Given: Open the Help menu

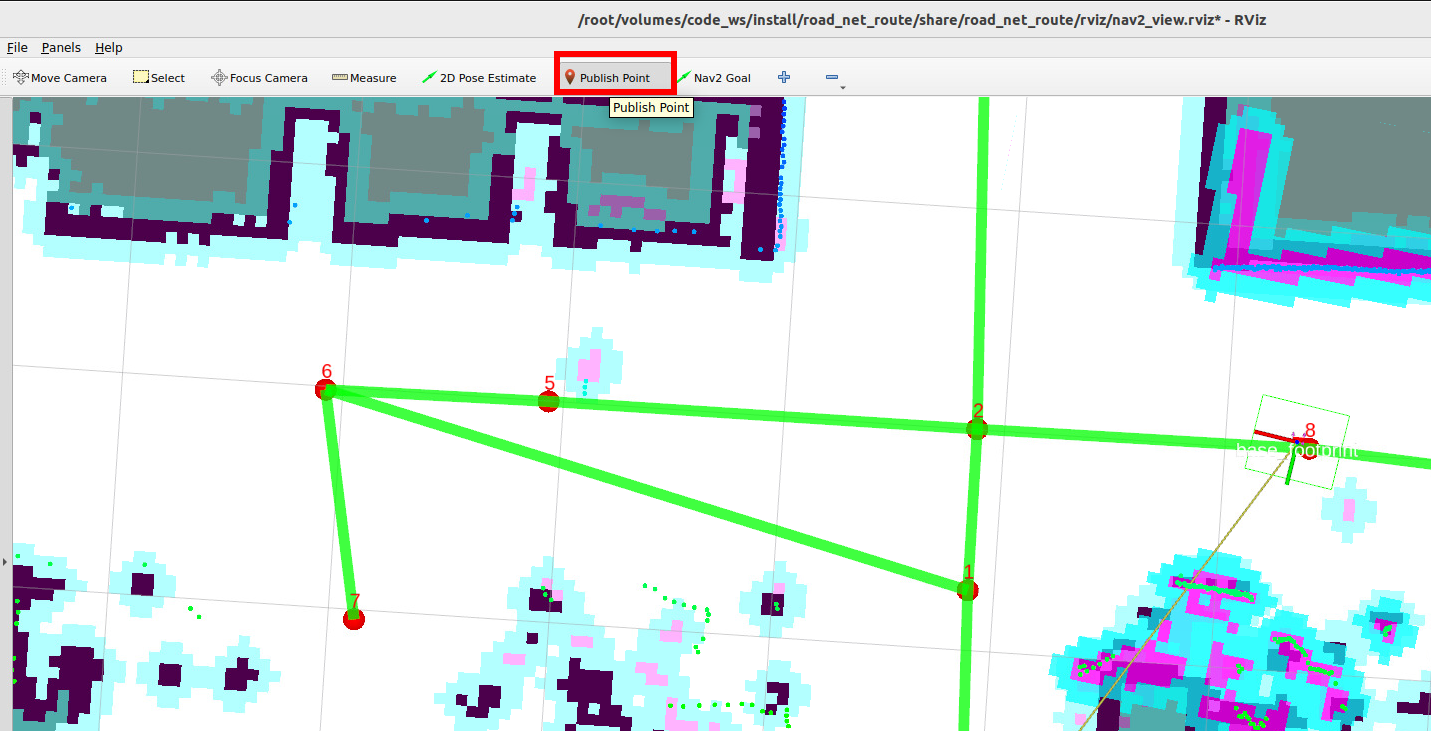Looking at the screenshot, I should [109, 48].
